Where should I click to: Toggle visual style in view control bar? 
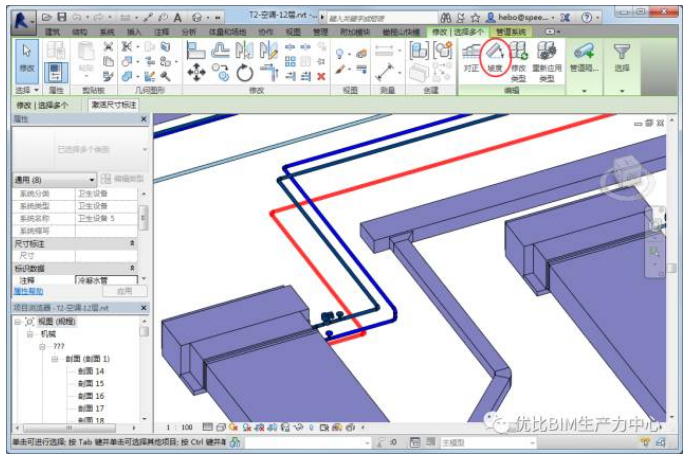point(221,427)
